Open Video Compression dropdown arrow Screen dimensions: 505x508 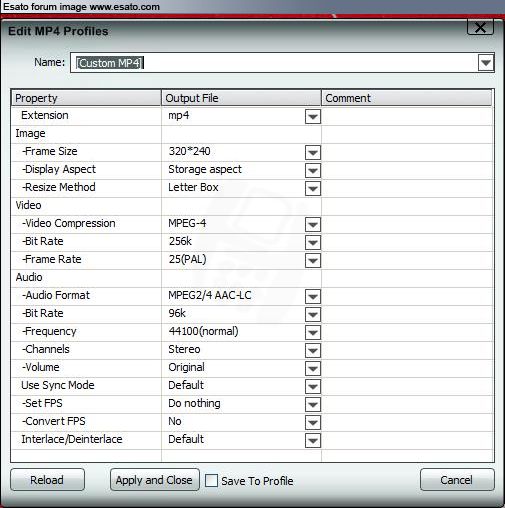[x=313, y=225]
